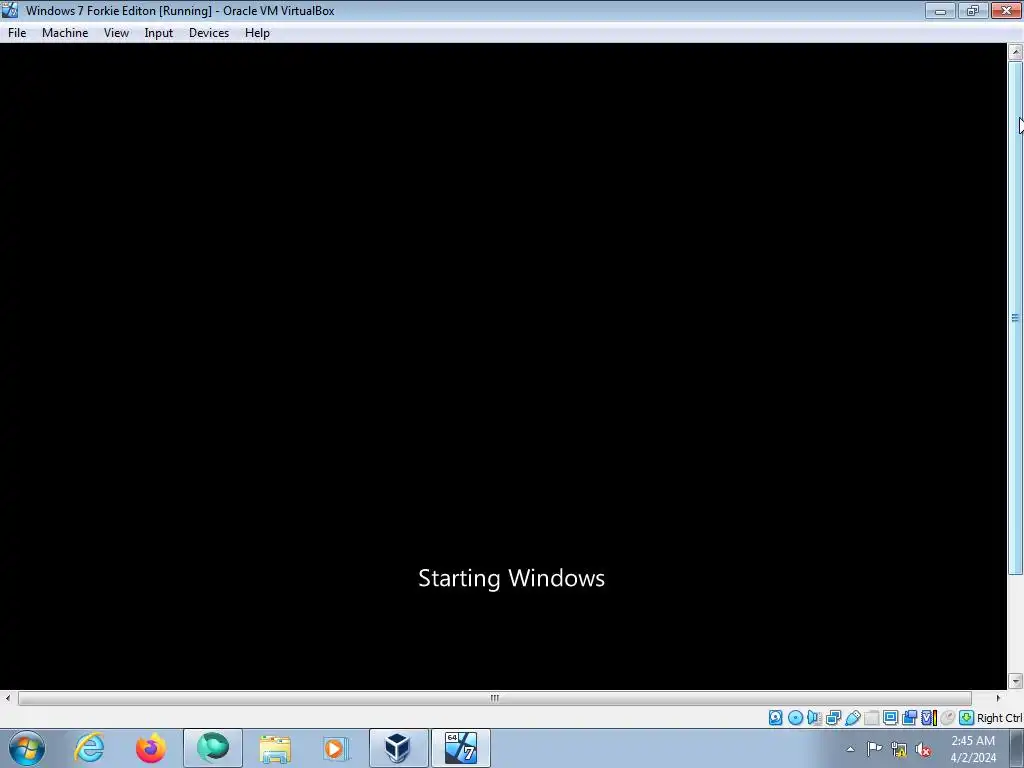The width and height of the screenshot is (1024, 768).
Task: Click the USB devices status icon
Action: click(852, 718)
